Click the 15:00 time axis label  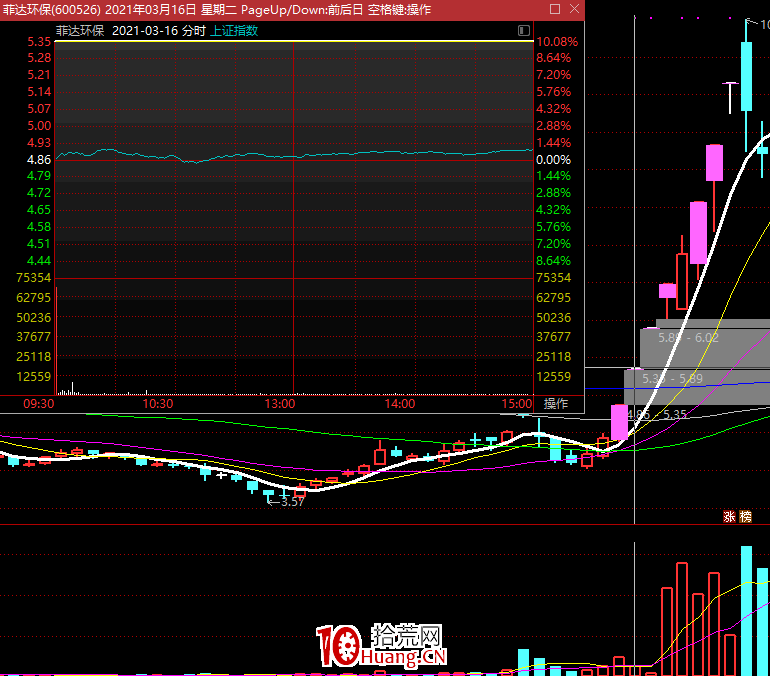516,404
